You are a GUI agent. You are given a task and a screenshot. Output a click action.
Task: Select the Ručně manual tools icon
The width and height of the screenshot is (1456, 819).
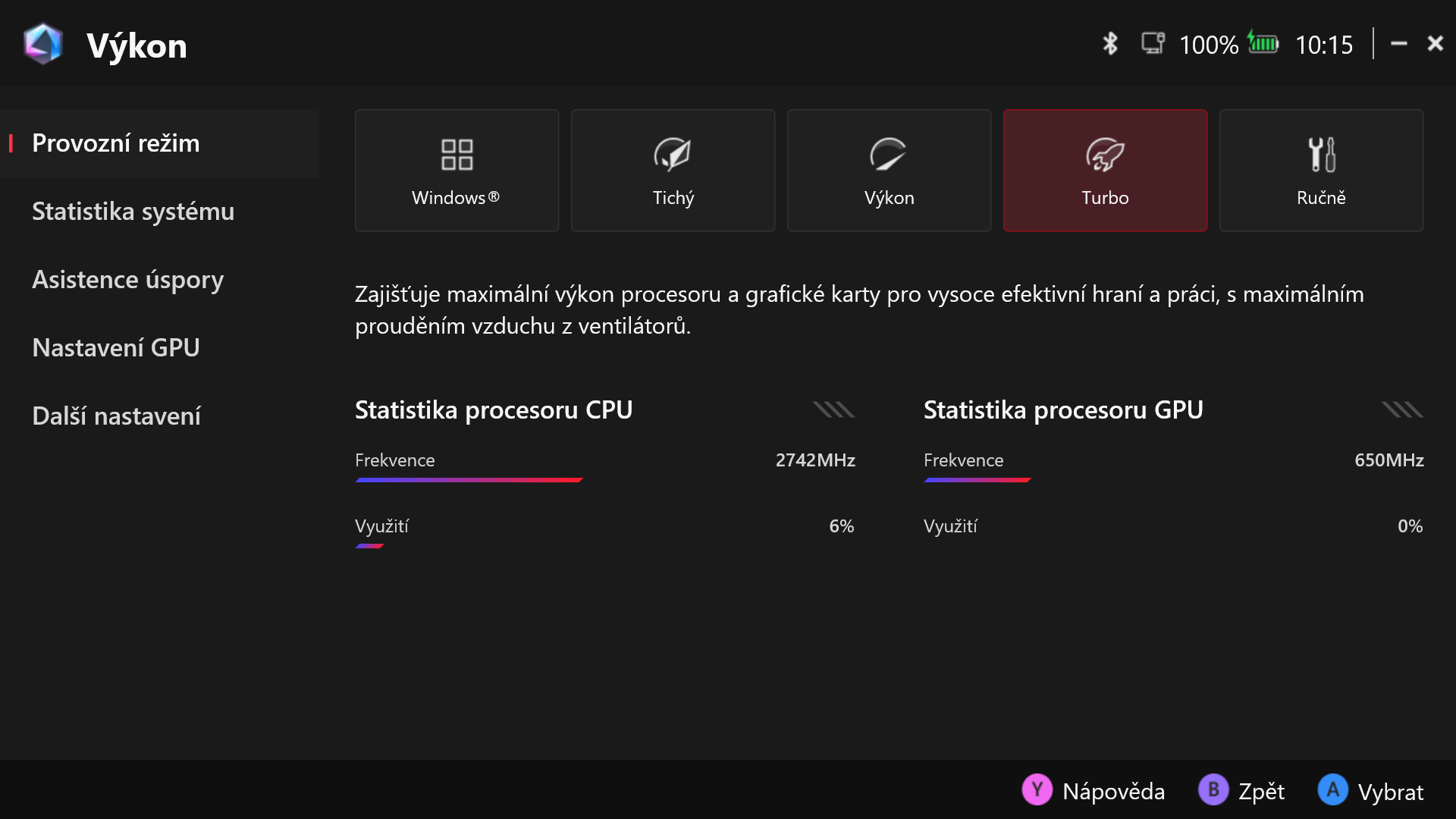point(1321,155)
